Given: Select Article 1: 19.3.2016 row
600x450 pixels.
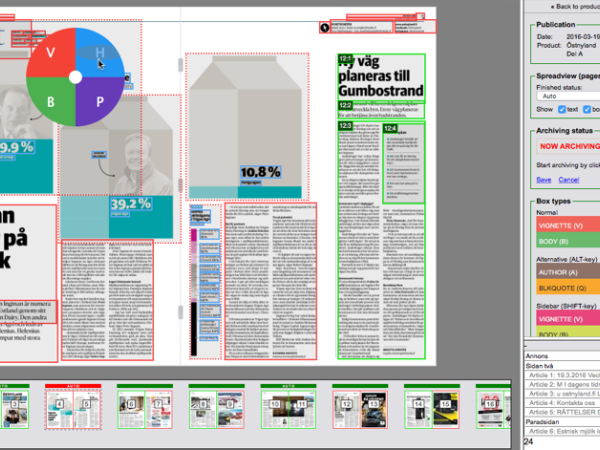Looking at the screenshot, I should 562,375.
